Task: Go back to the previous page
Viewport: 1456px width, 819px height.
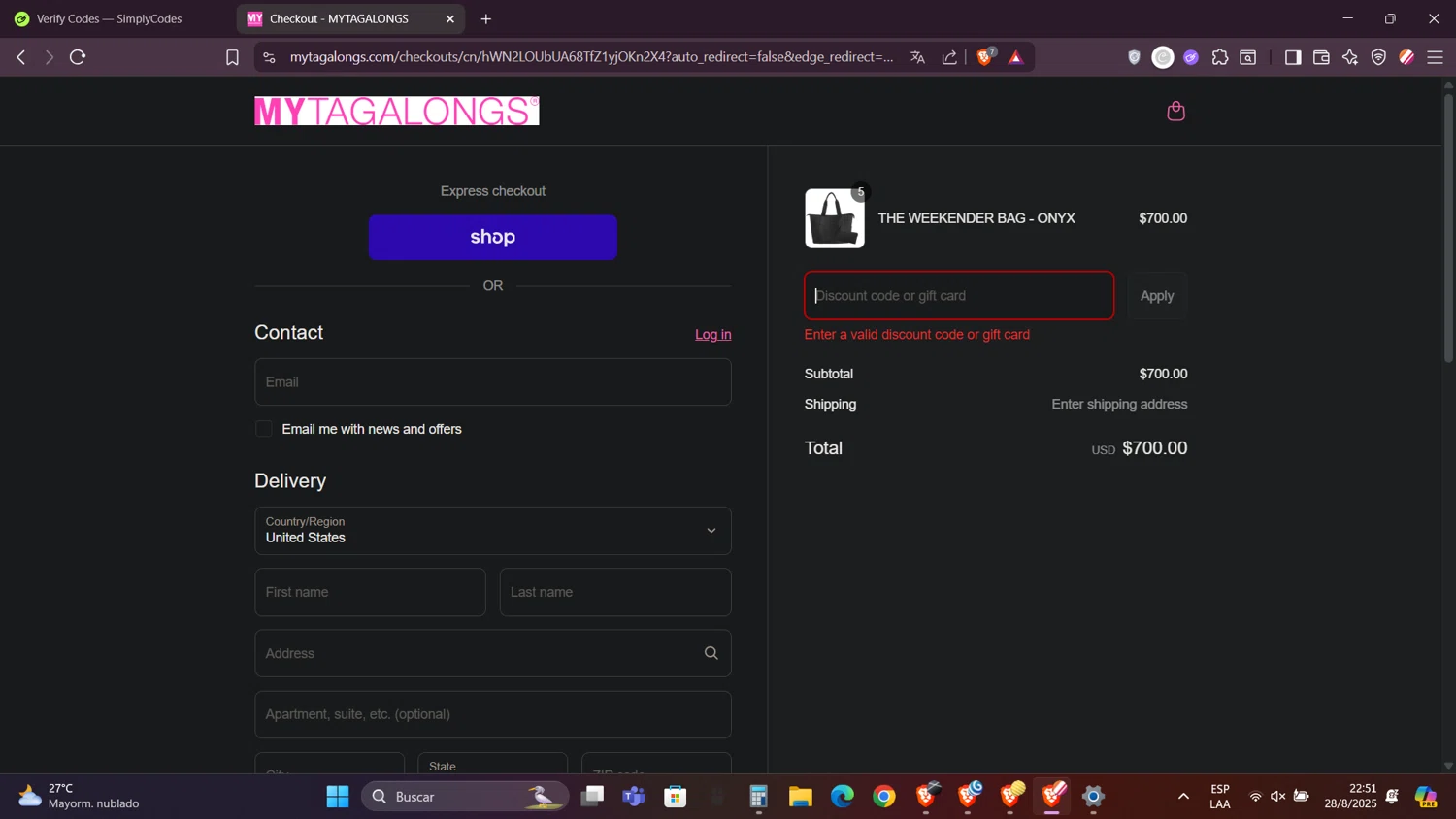Action: (21, 57)
